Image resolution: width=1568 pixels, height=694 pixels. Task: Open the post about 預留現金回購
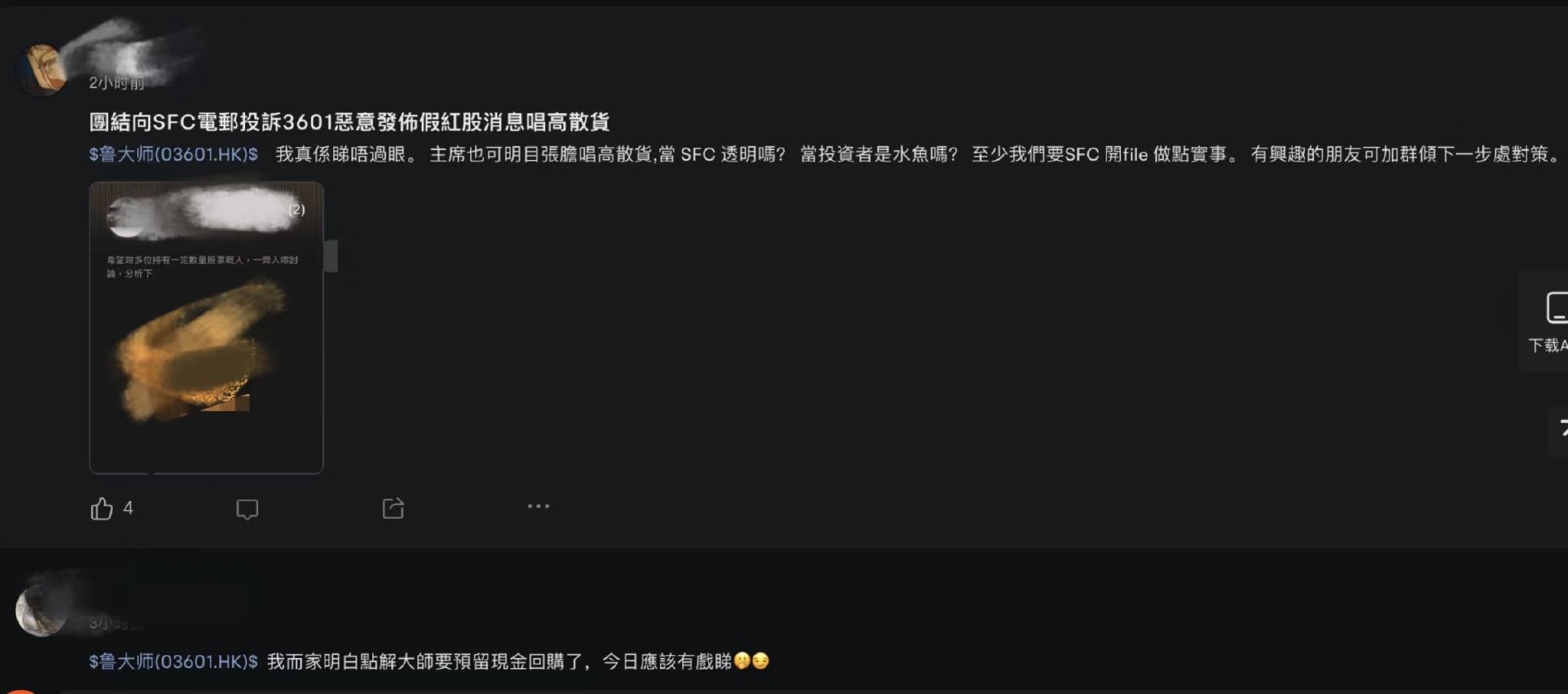click(x=518, y=662)
